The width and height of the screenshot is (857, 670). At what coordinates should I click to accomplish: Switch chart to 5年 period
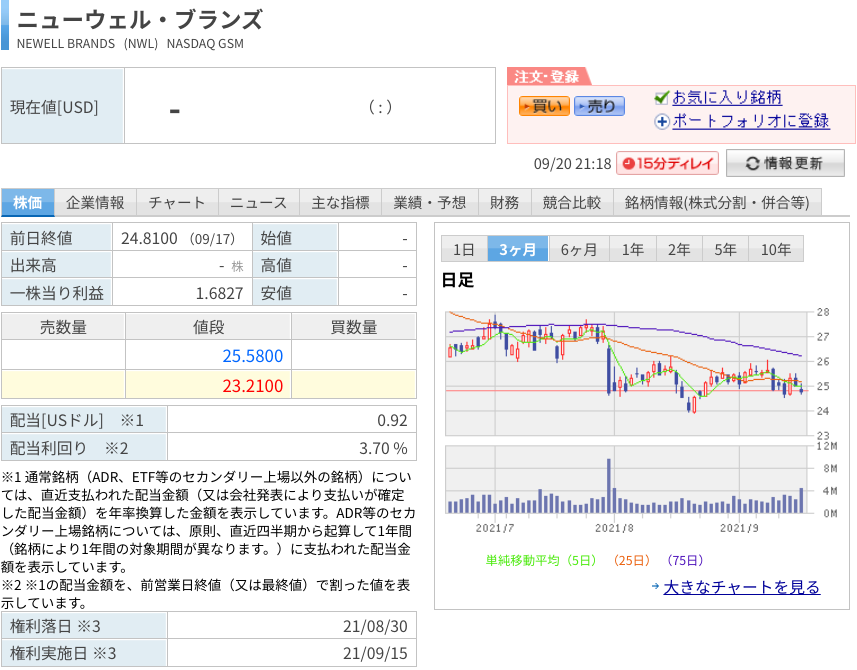coord(725,249)
